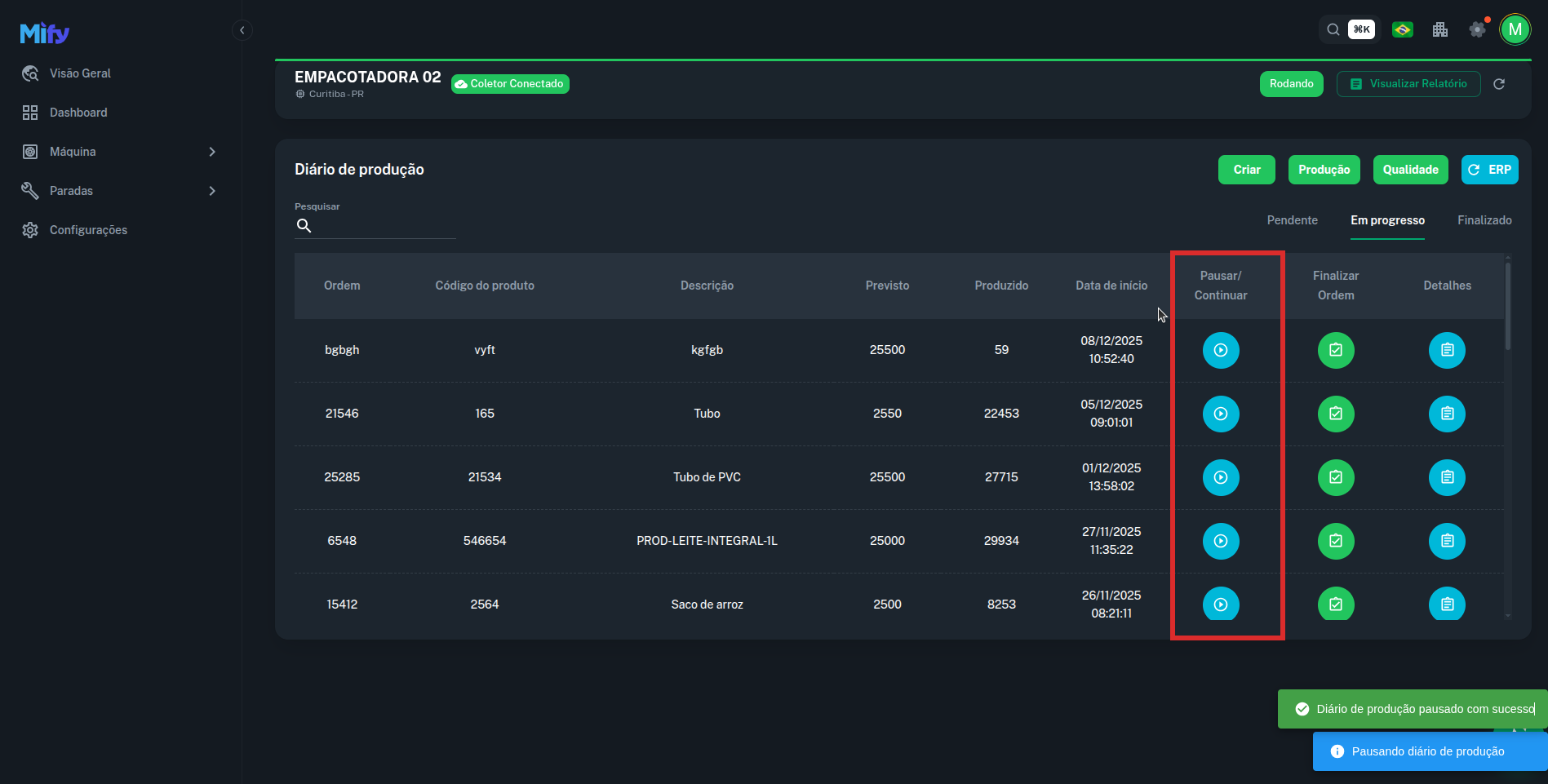
Task: Switch to the Finalizado tab
Action: 1484,220
